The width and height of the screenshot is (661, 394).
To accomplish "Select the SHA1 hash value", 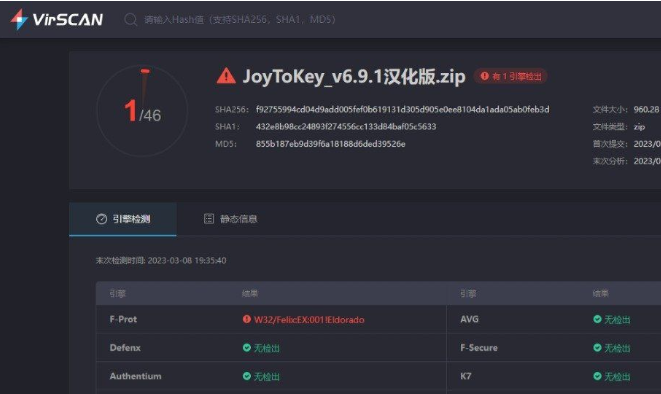I will (346, 126).
